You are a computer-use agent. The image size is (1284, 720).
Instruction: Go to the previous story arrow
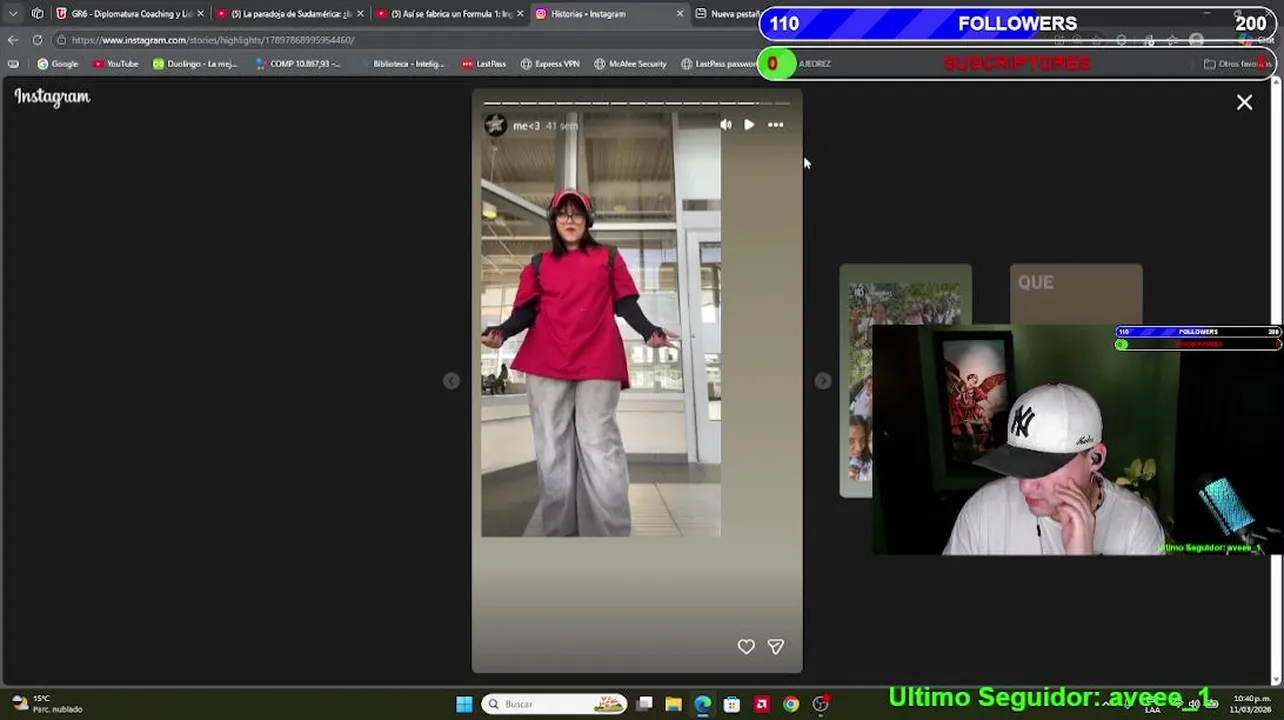pos(451,381)
